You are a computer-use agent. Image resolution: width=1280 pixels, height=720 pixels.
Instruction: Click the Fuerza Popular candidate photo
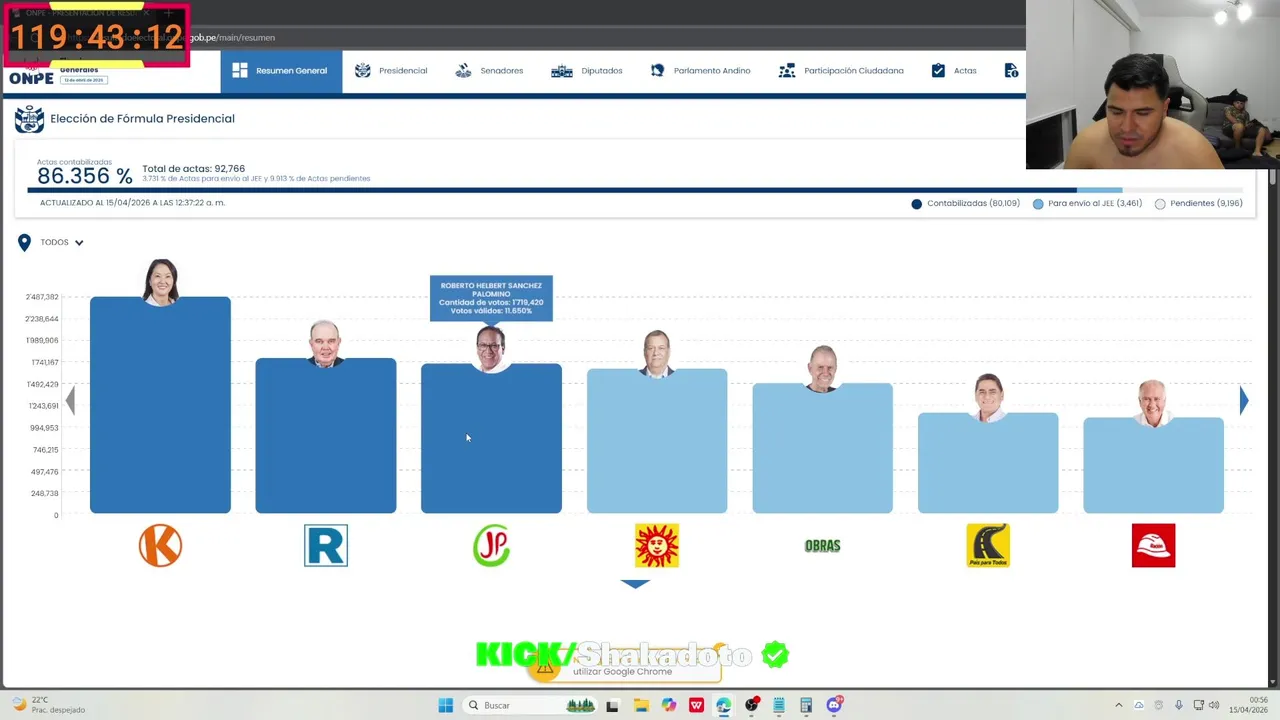coord(161,282)
